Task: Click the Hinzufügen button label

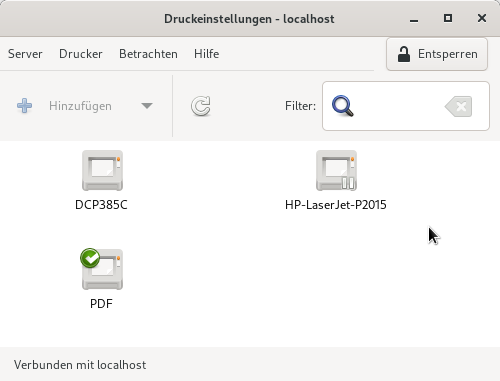Action: tap(80, 106)
